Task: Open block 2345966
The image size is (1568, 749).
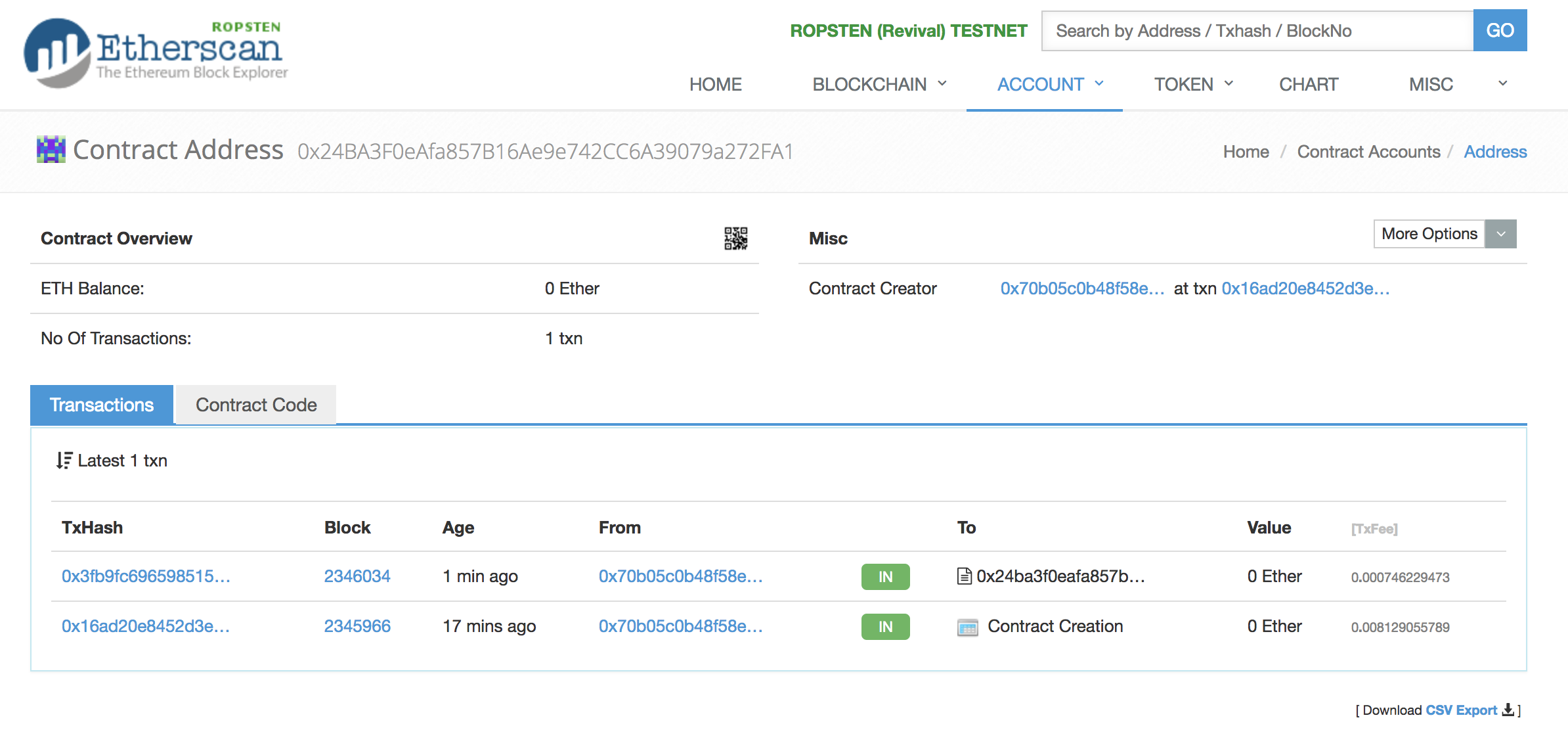Action: pos(357,626)
